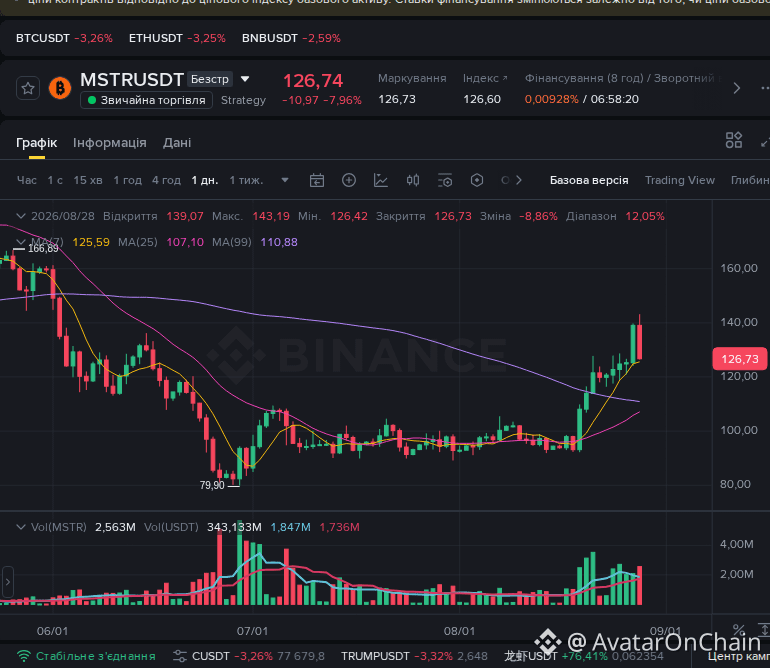This screenshot has height=668, width=770.
Task: Click the add circle plus icon
Action: 349,180
